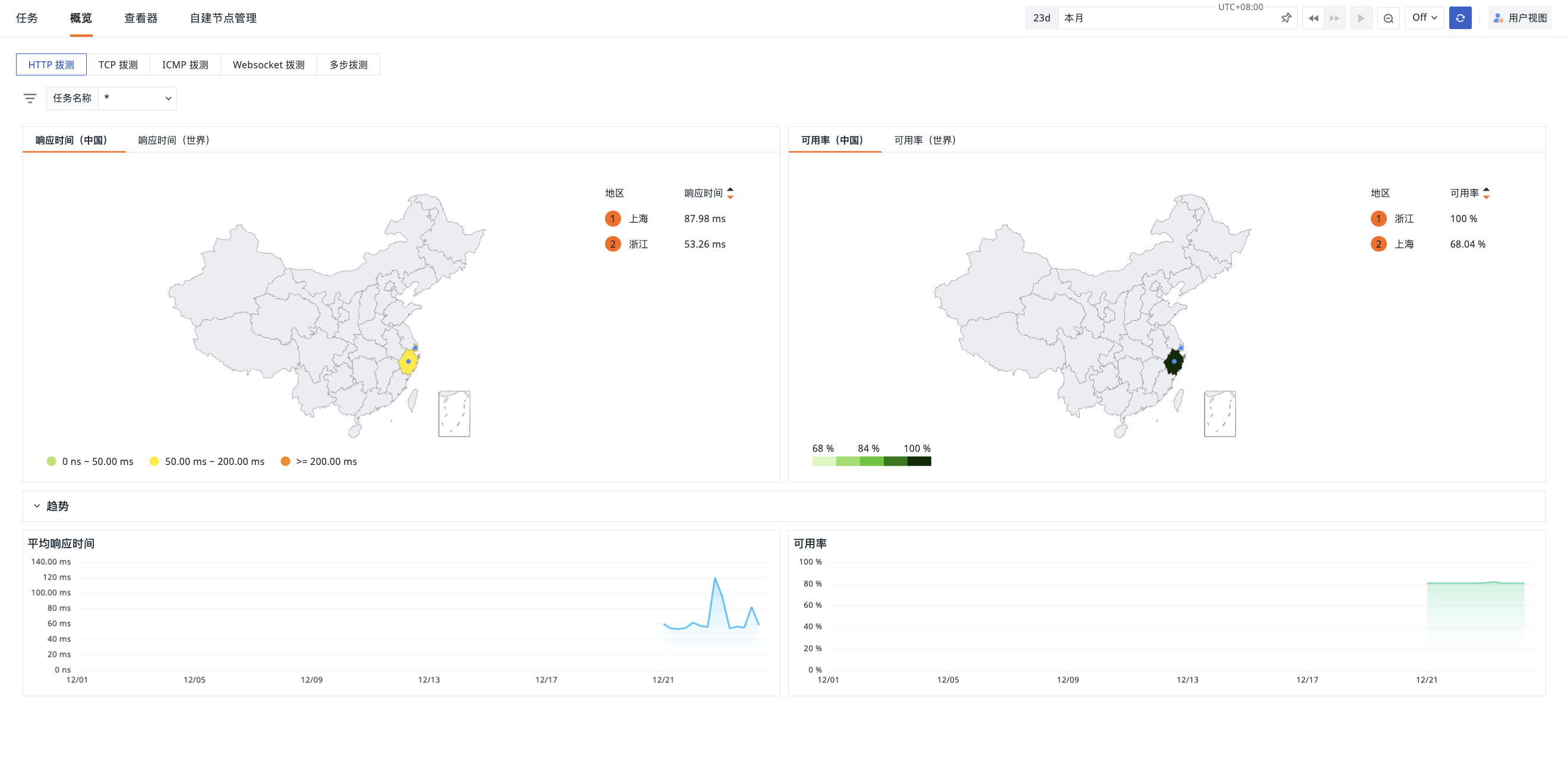
Task: Collapse the 趋势 section
Action: click(37, 506)
